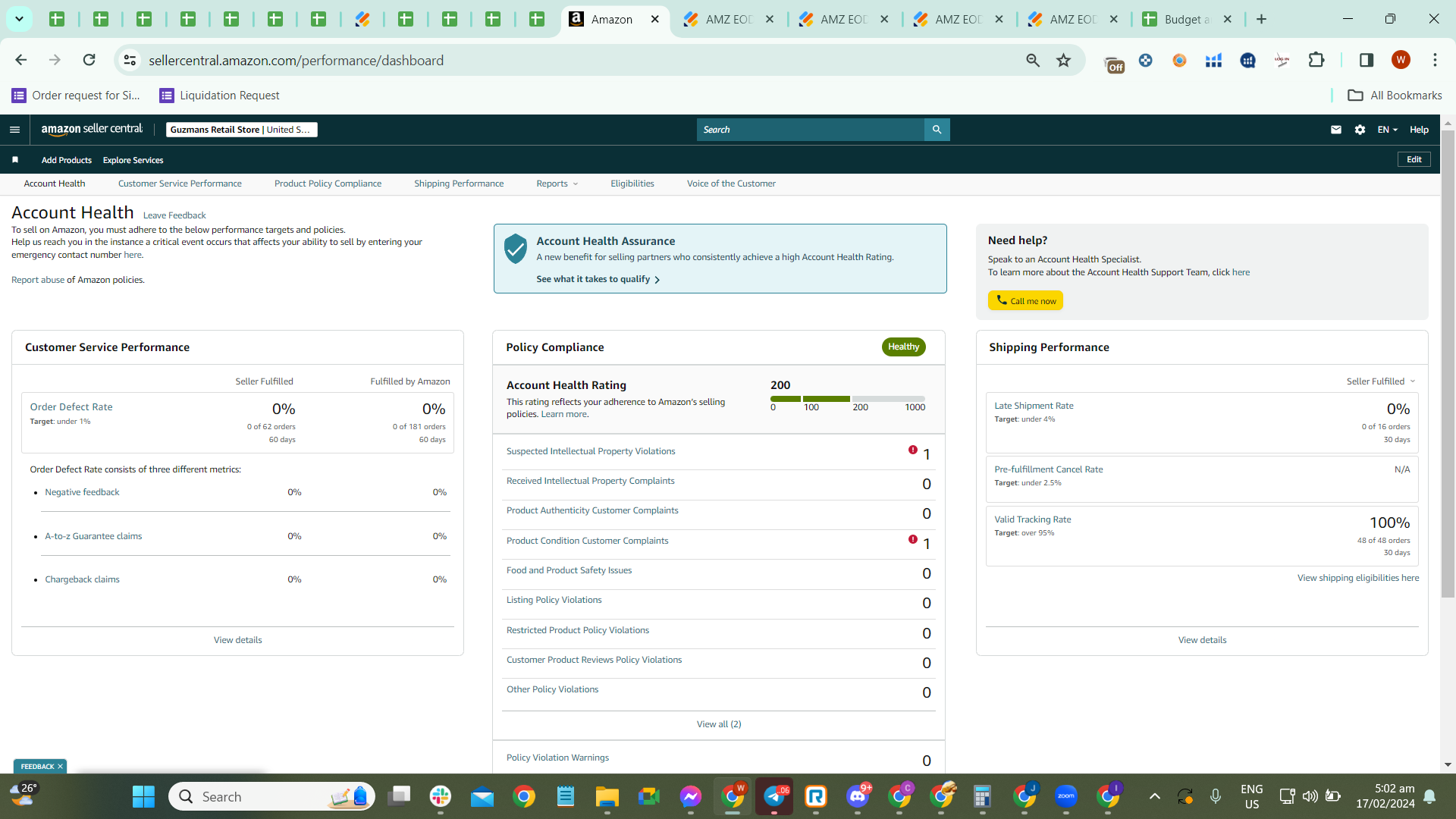Open File Explorer from the taskbar
Viewport: 1456px width, 819px height.
[607, 796]
